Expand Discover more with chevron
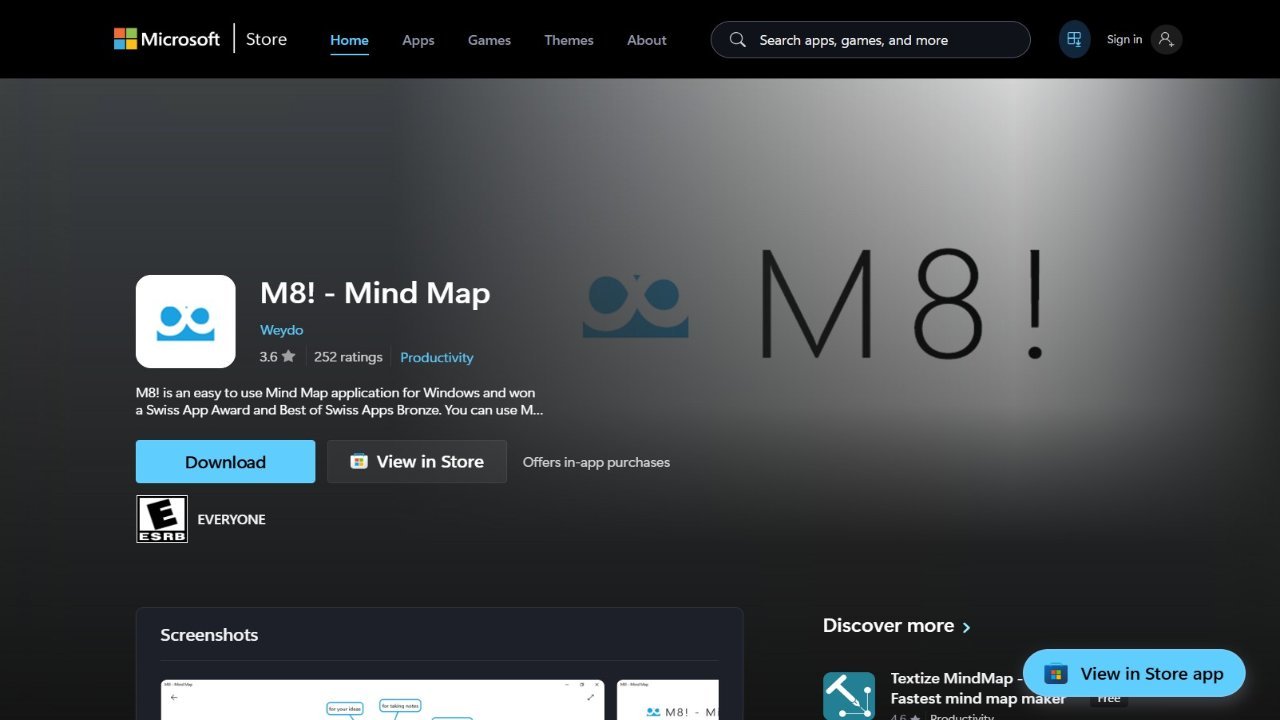Screen dimensions: 1280x720 coord(897,626)
